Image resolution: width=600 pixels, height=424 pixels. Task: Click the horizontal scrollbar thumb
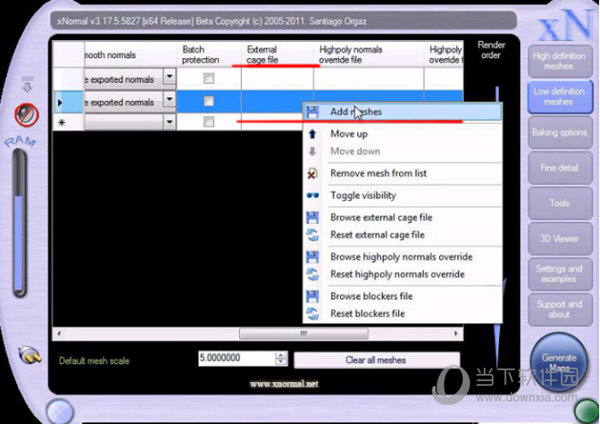[x=304, y=333]
